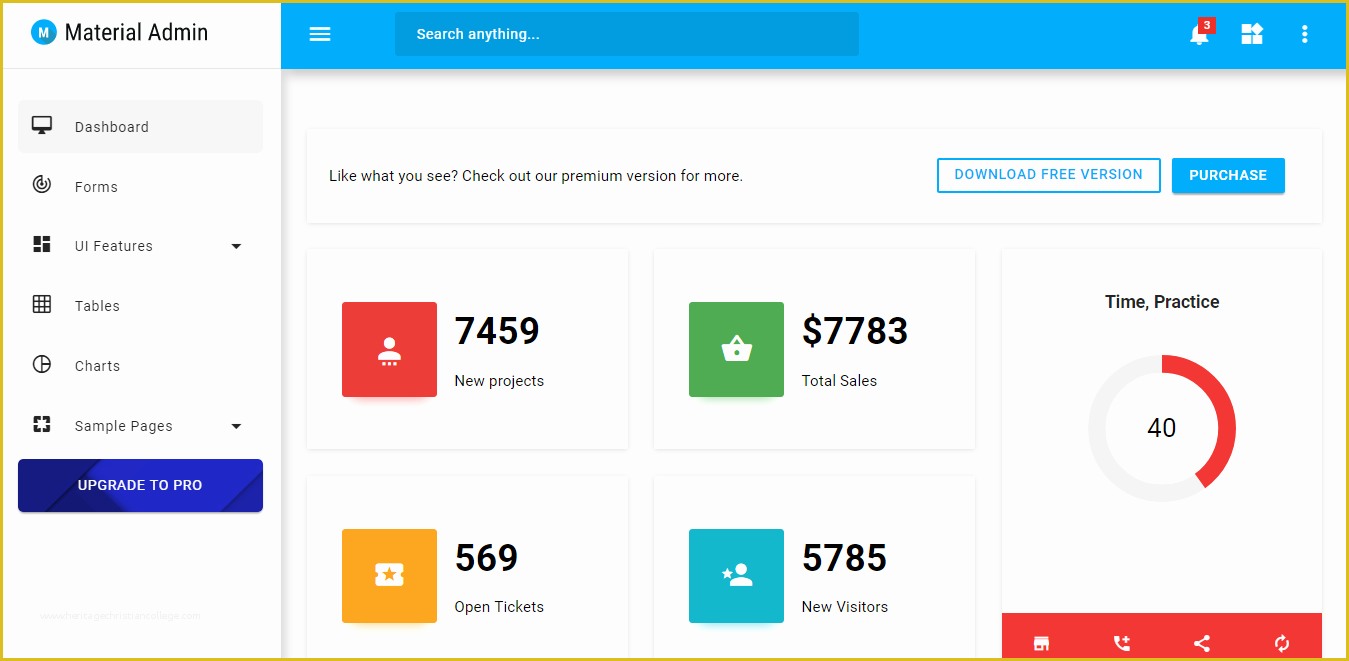The height and width of the screenshot is (661, 1349).
Task: Select the orange star badge icon
Action: point(389,576)
